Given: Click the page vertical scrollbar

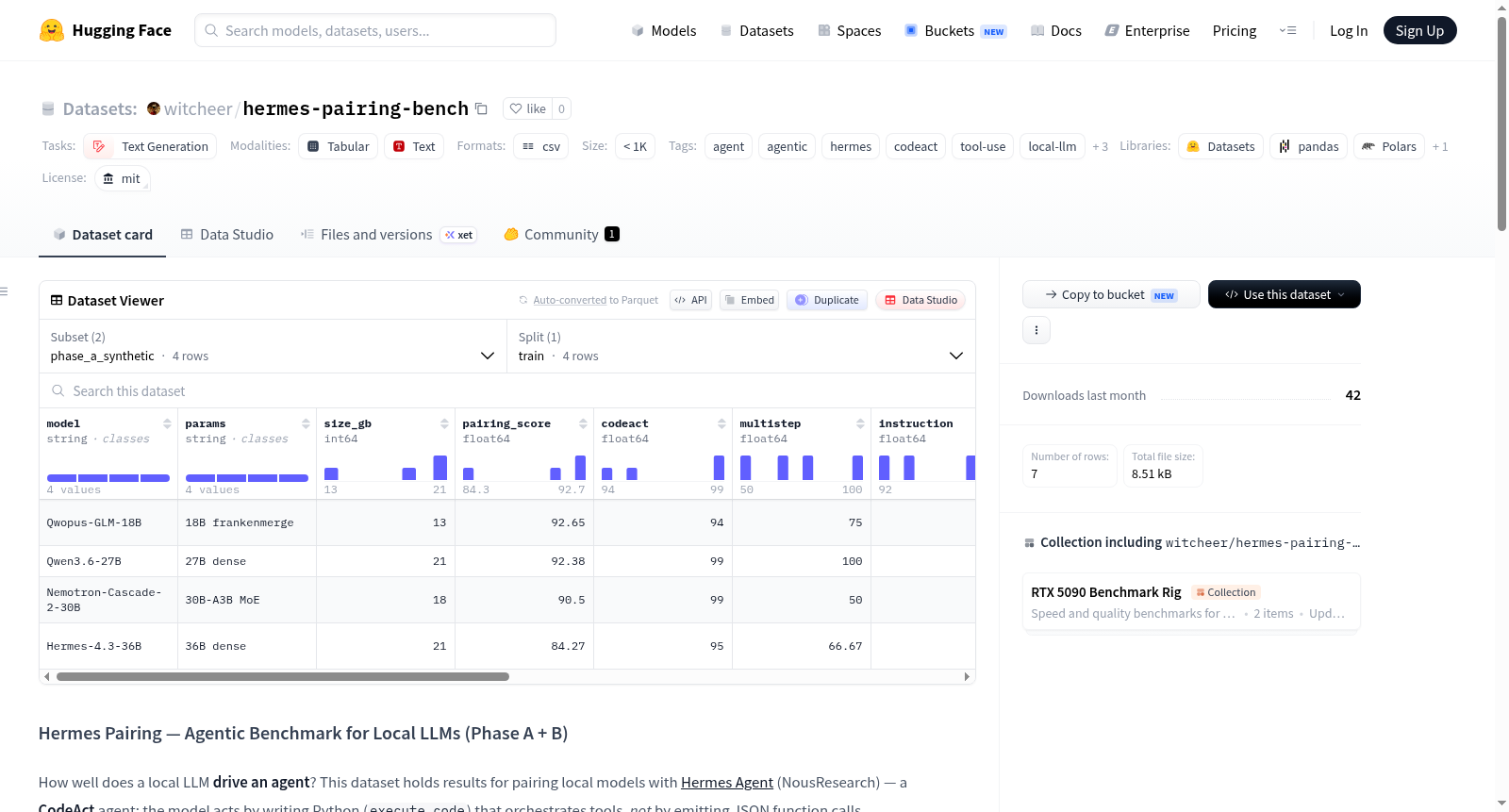Looking at the screenshot, I should point(1501,123).
